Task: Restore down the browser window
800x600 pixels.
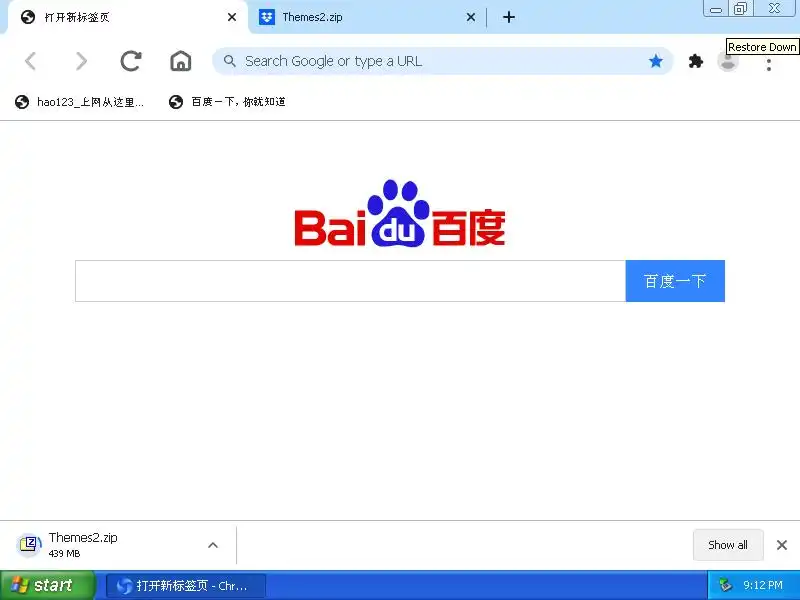Action: point(741,9)
